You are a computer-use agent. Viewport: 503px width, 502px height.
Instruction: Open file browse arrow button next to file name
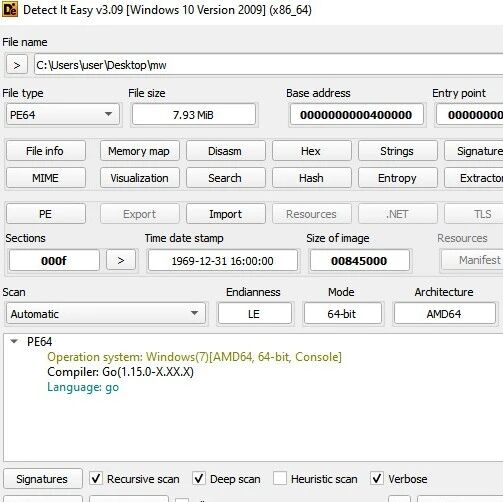pos(17,65)
